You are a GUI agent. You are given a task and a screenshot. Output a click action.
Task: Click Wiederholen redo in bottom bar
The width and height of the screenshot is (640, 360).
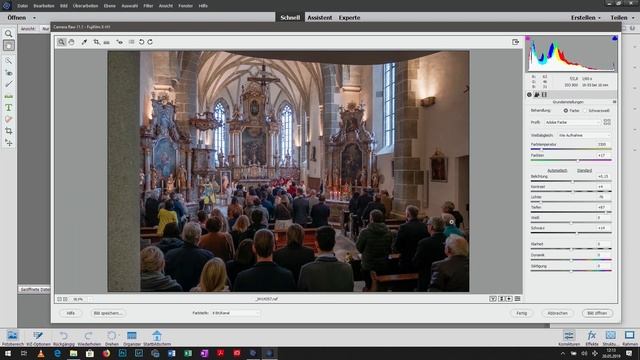coord(89,338)
